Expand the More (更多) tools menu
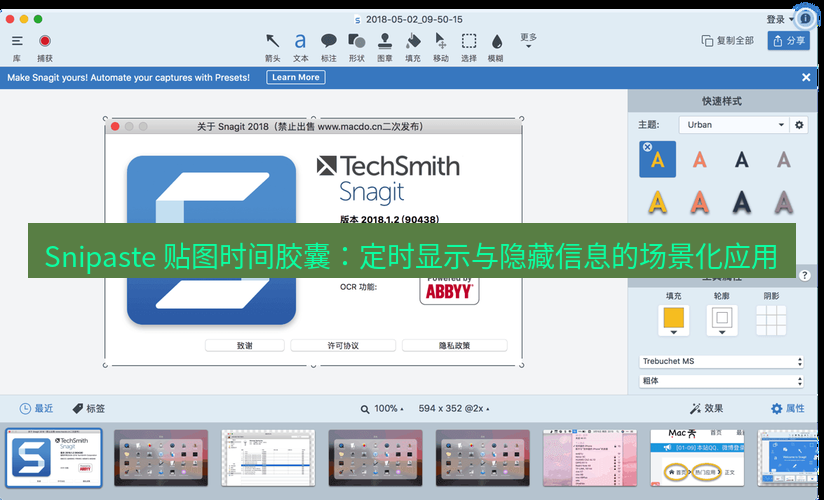This screenshot has width=824, height=500. click(528, 40)
